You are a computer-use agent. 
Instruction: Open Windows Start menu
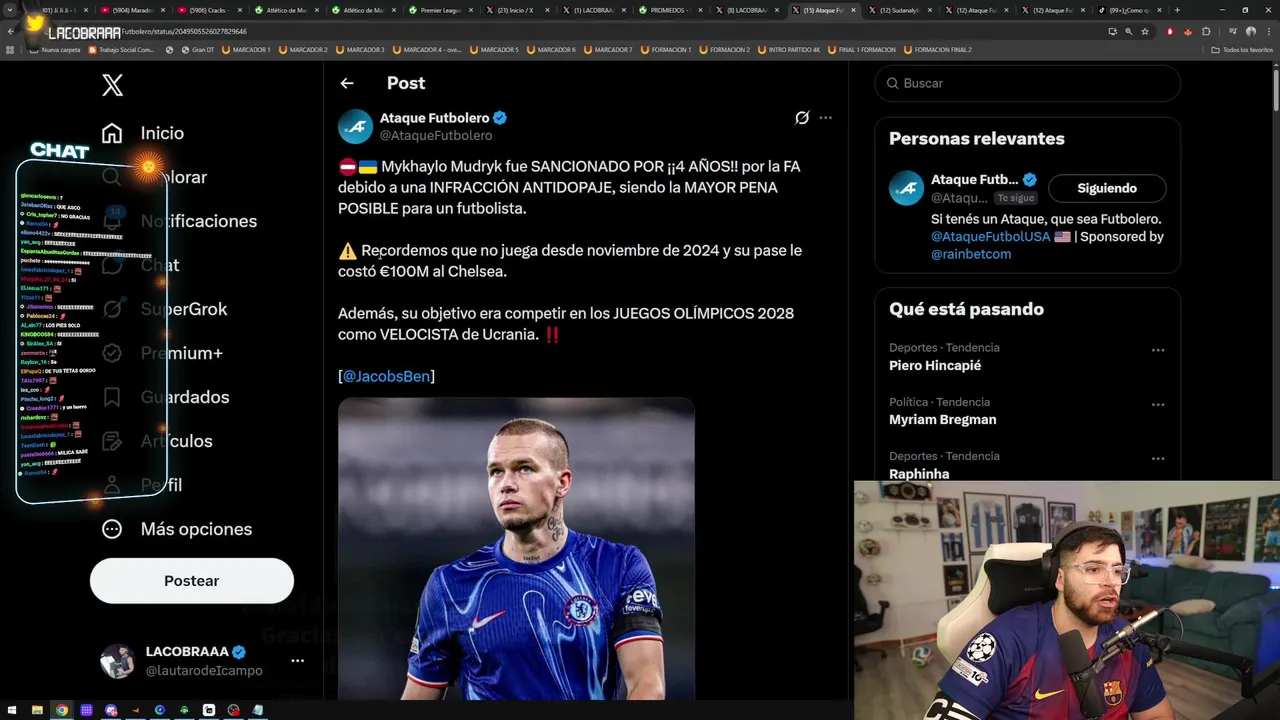(x=12, y=710)
